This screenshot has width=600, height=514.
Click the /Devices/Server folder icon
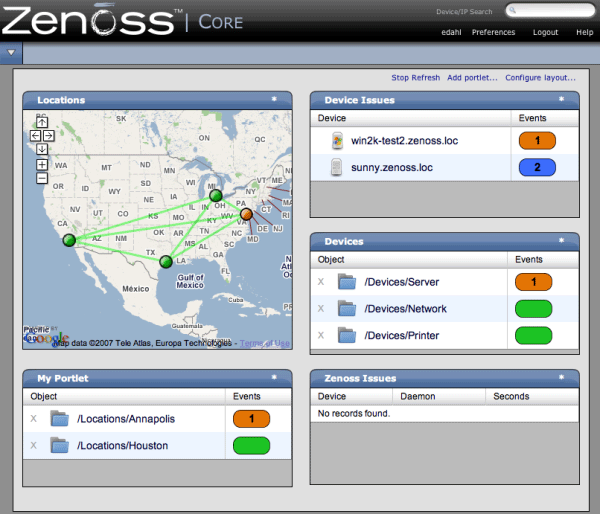[347, 283]
